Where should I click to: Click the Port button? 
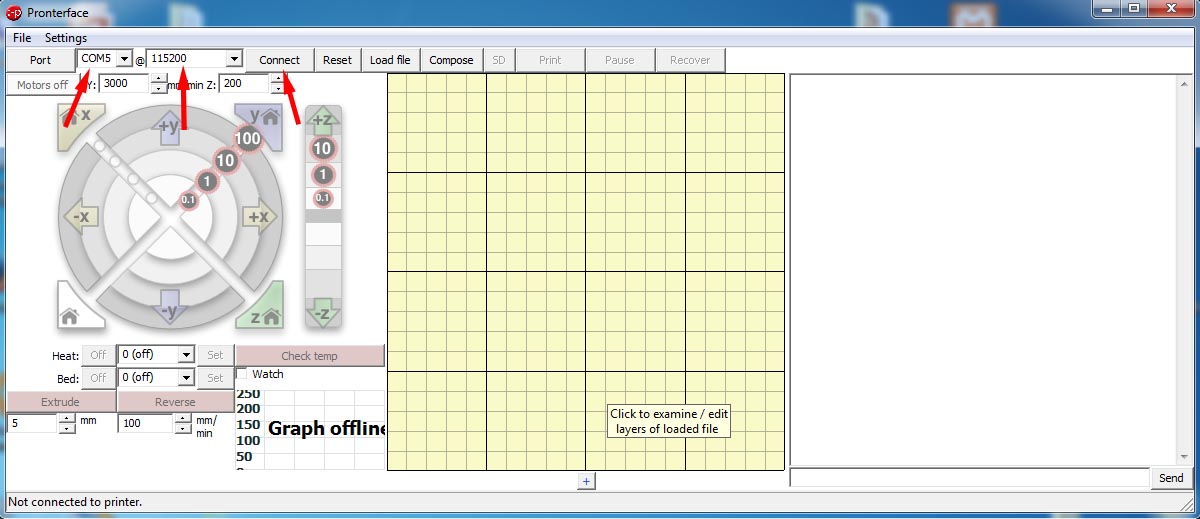pyautogui.click(x=40, y=60)
